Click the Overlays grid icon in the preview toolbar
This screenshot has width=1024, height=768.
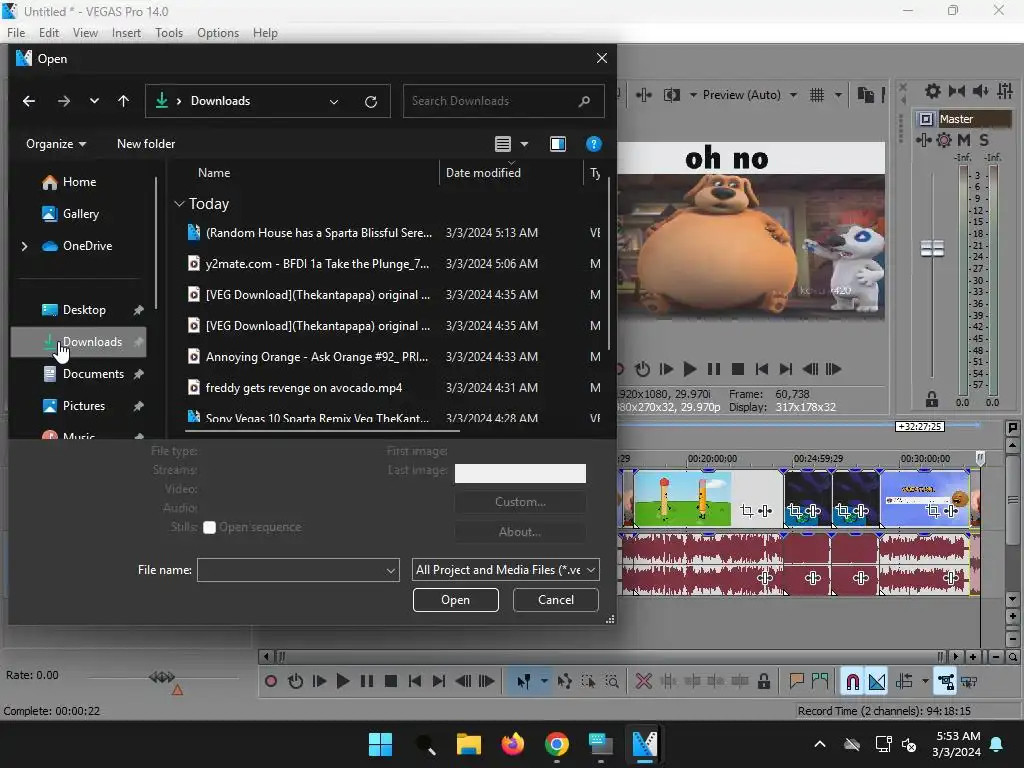point(816,95)
